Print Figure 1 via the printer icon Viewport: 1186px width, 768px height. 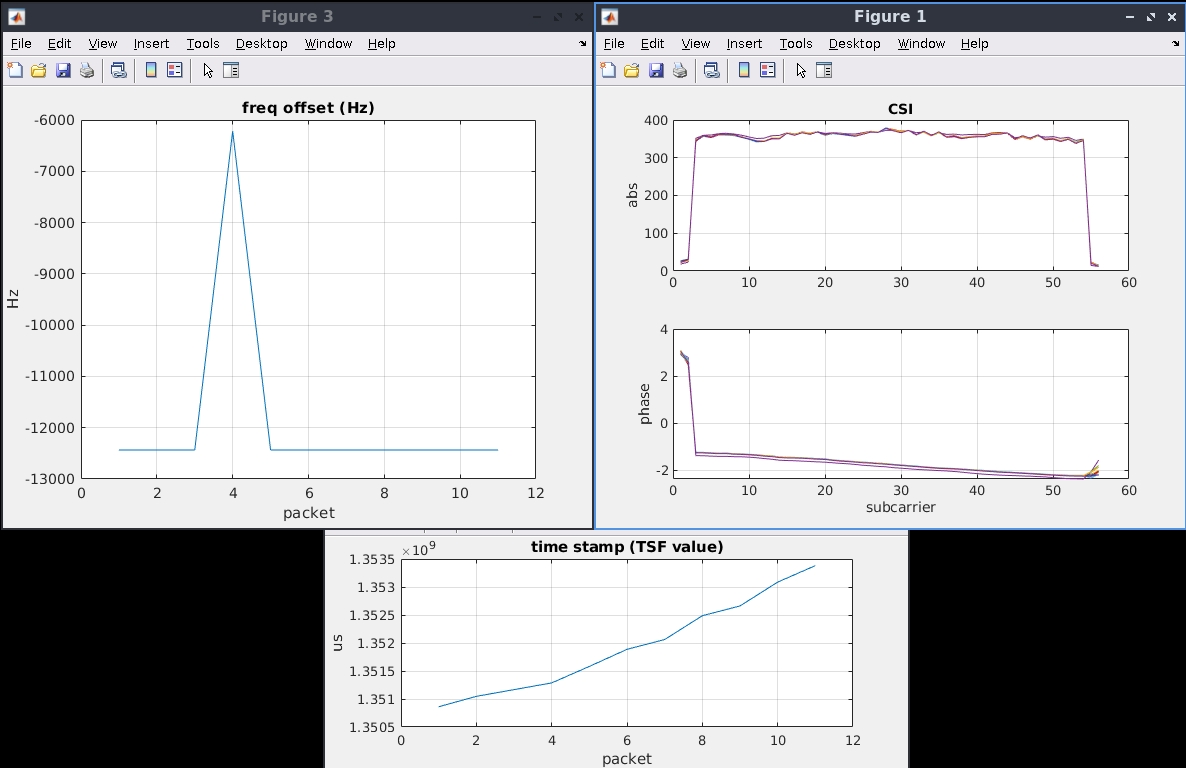click(x=680, y=70)
